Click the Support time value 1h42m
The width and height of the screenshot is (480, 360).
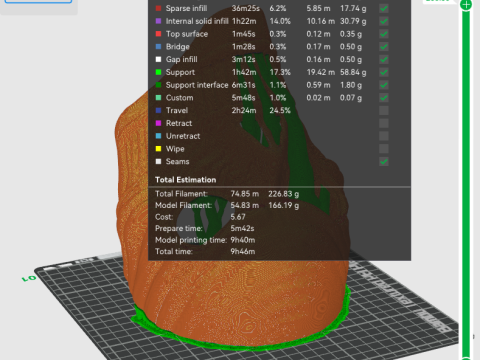(244, 72)
